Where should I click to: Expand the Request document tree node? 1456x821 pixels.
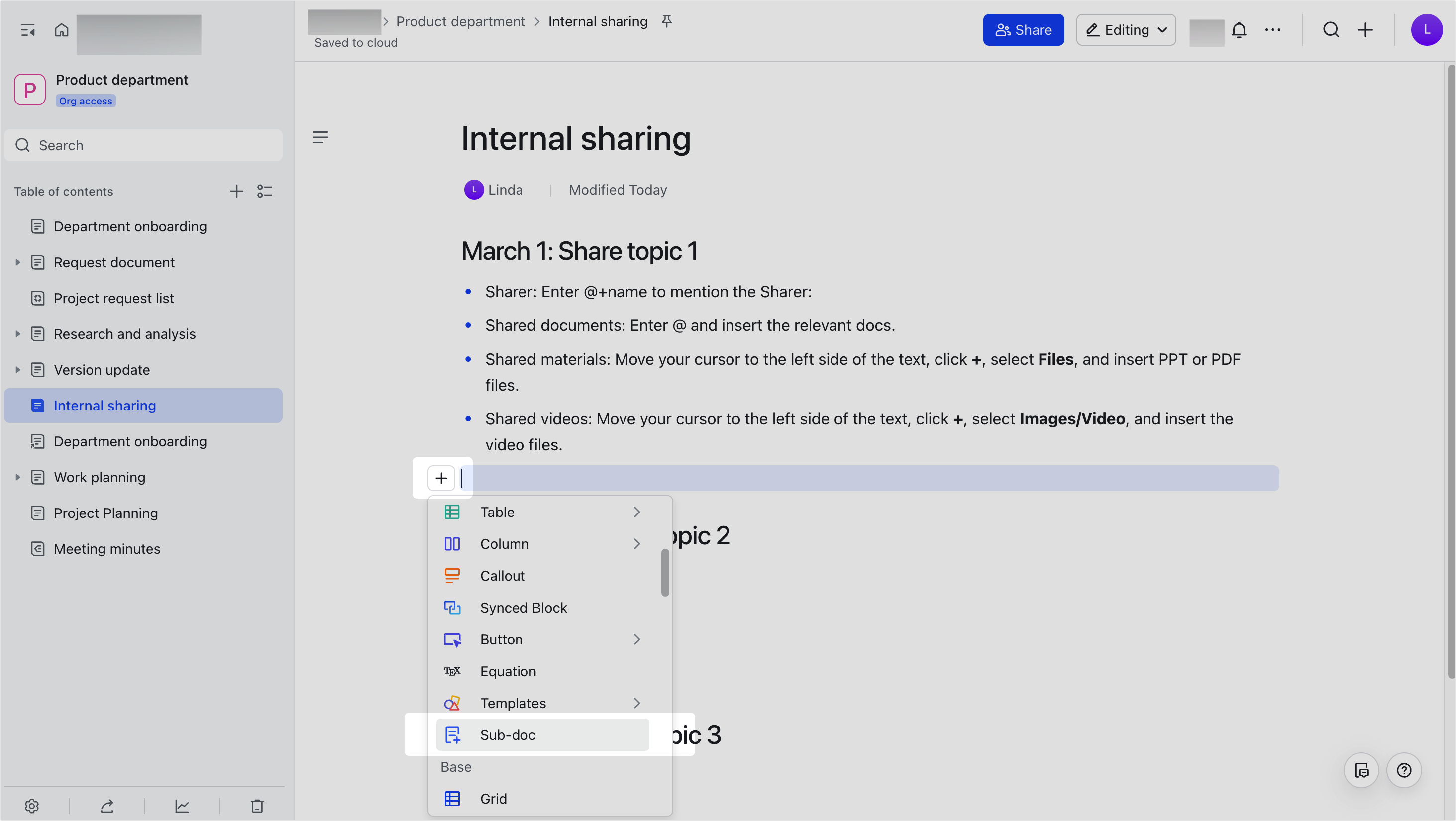click(x=17, y=262)
